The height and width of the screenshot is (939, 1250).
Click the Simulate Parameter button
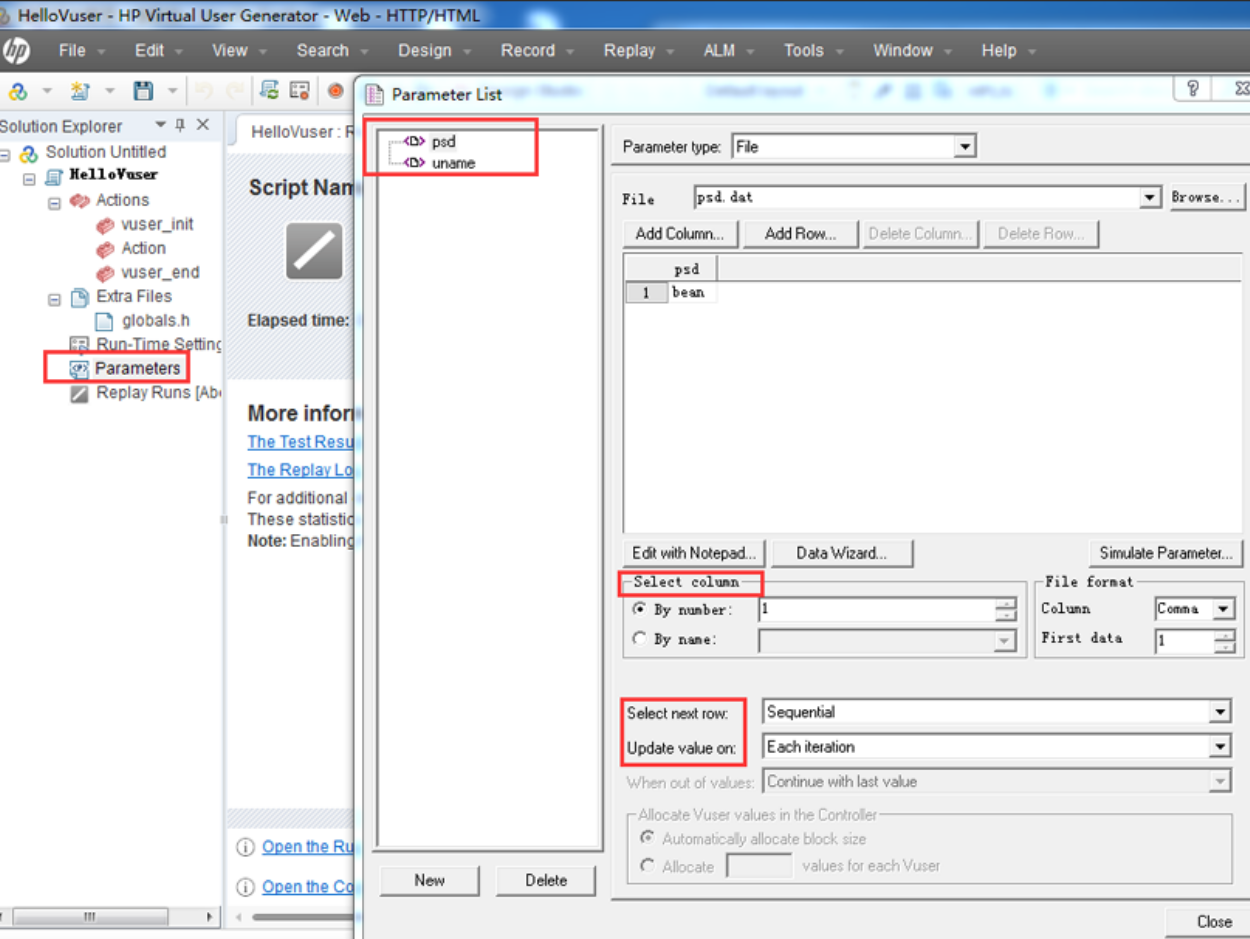pos(1165,553)
